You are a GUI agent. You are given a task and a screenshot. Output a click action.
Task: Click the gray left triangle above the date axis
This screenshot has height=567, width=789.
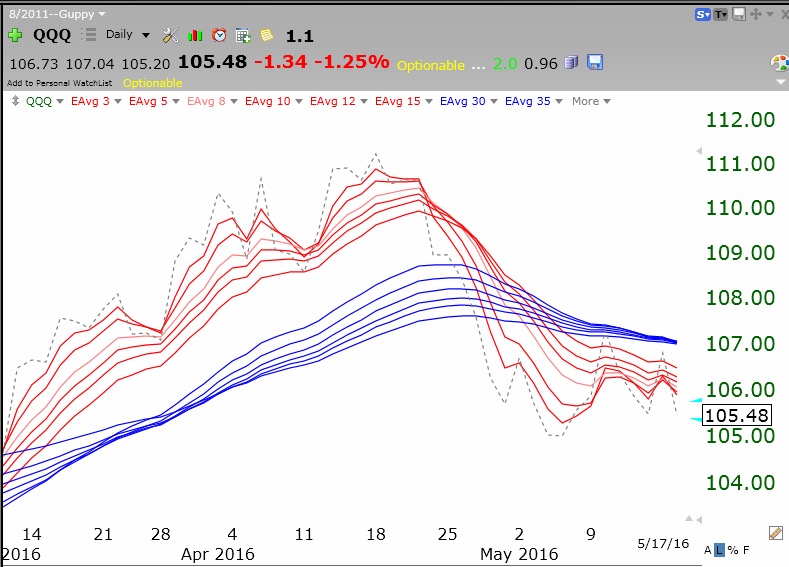pos(699,519)
